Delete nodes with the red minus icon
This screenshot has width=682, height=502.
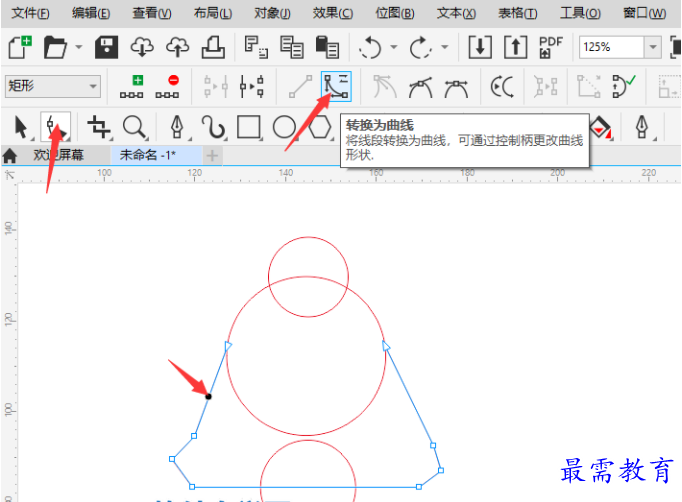167,86
